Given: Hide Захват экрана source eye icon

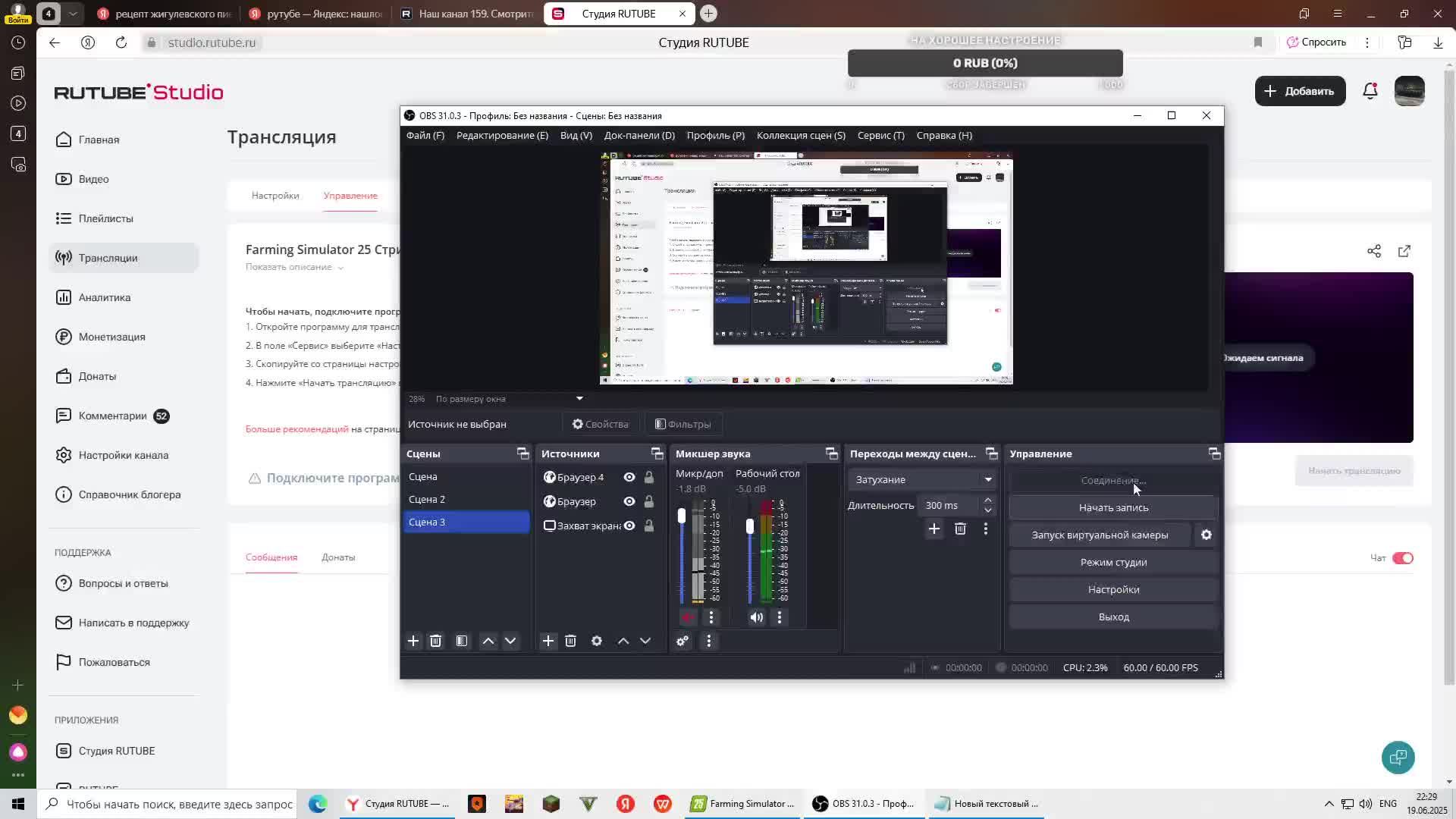Looking at the screenshot, I should pos(629,526).
